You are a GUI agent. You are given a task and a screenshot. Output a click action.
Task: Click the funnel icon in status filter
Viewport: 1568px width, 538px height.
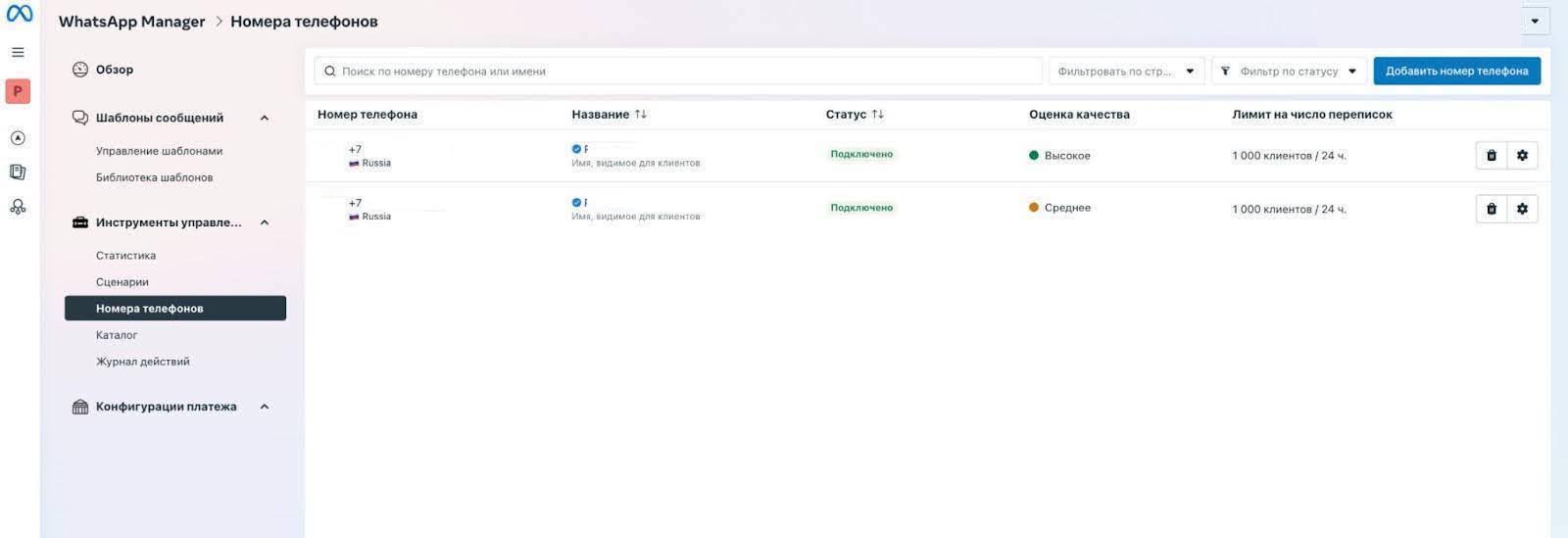click(1225, 72)
